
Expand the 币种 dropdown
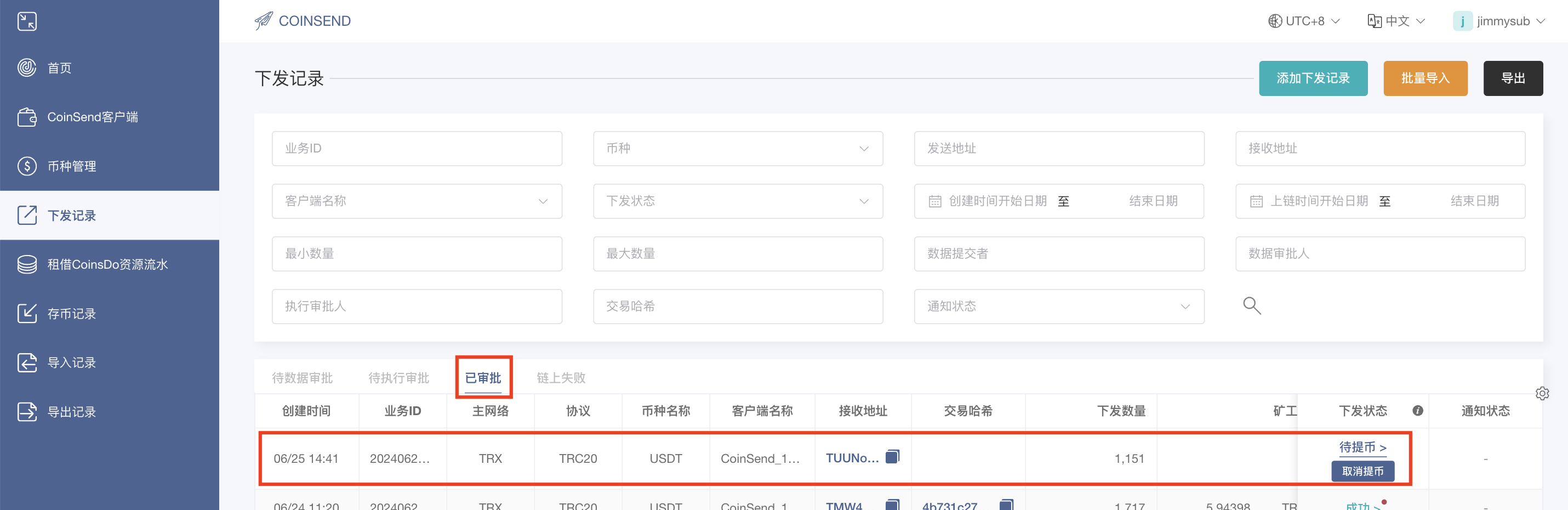[x=737, y=149]
